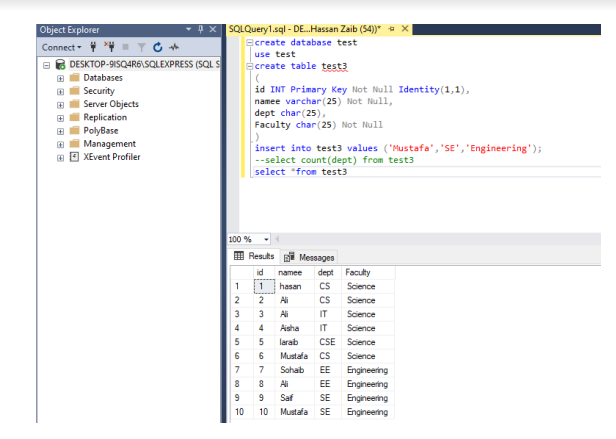Open the Object Explorer window position dropdown arrow
Viewport: 616px width, 439px height.
[189, 29]
